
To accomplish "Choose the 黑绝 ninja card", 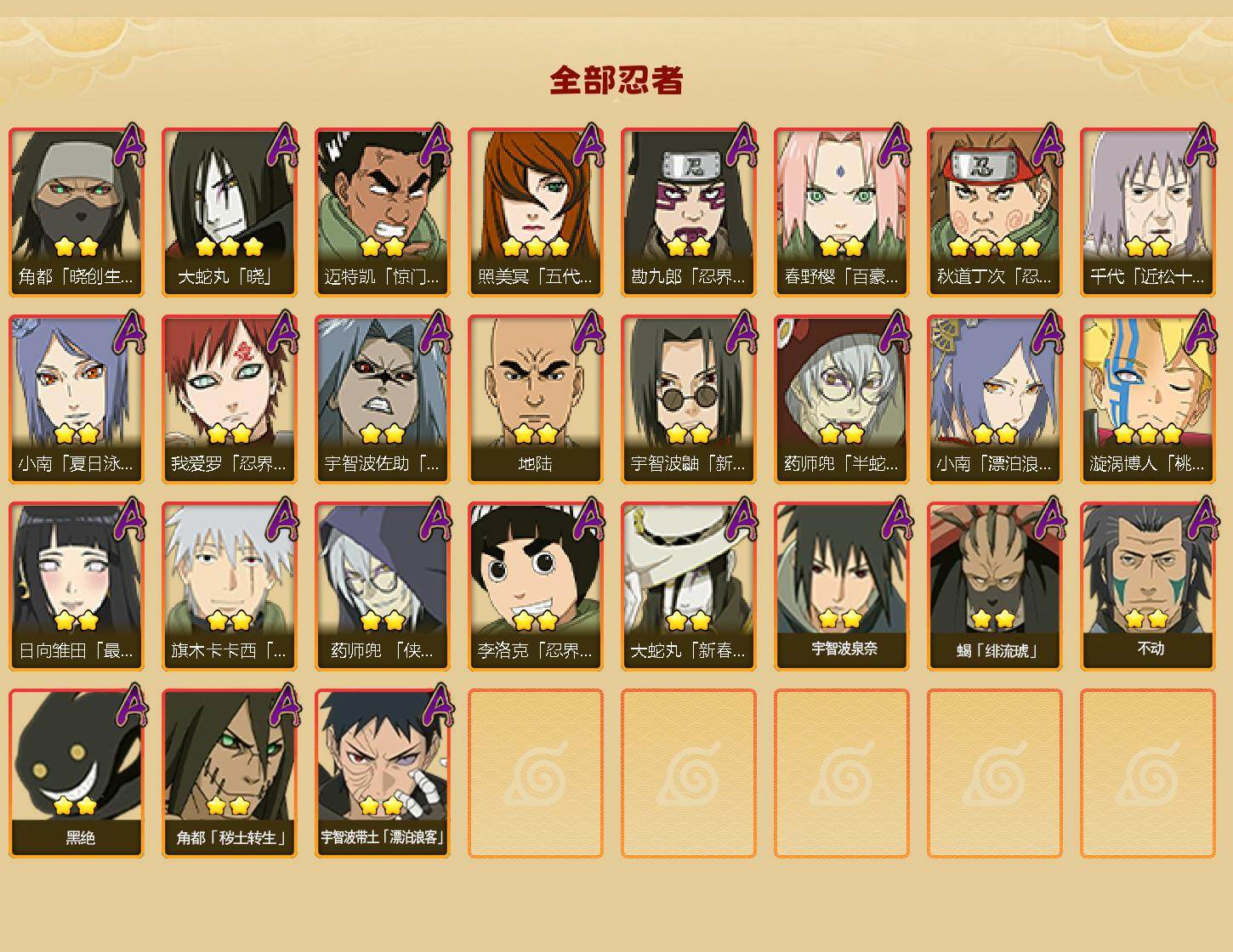I will coord(76,773).
